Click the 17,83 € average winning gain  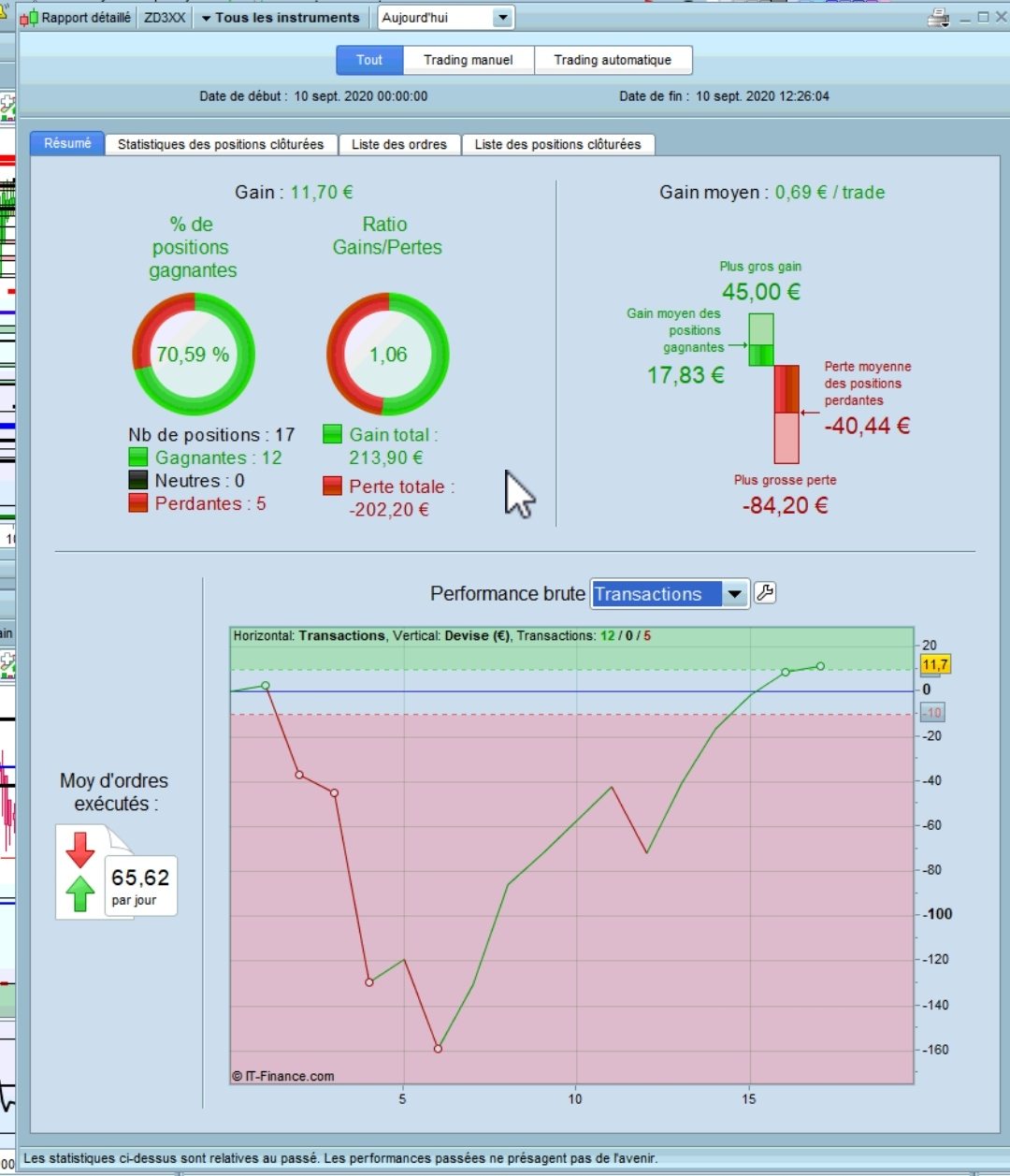tap(685, 375)
